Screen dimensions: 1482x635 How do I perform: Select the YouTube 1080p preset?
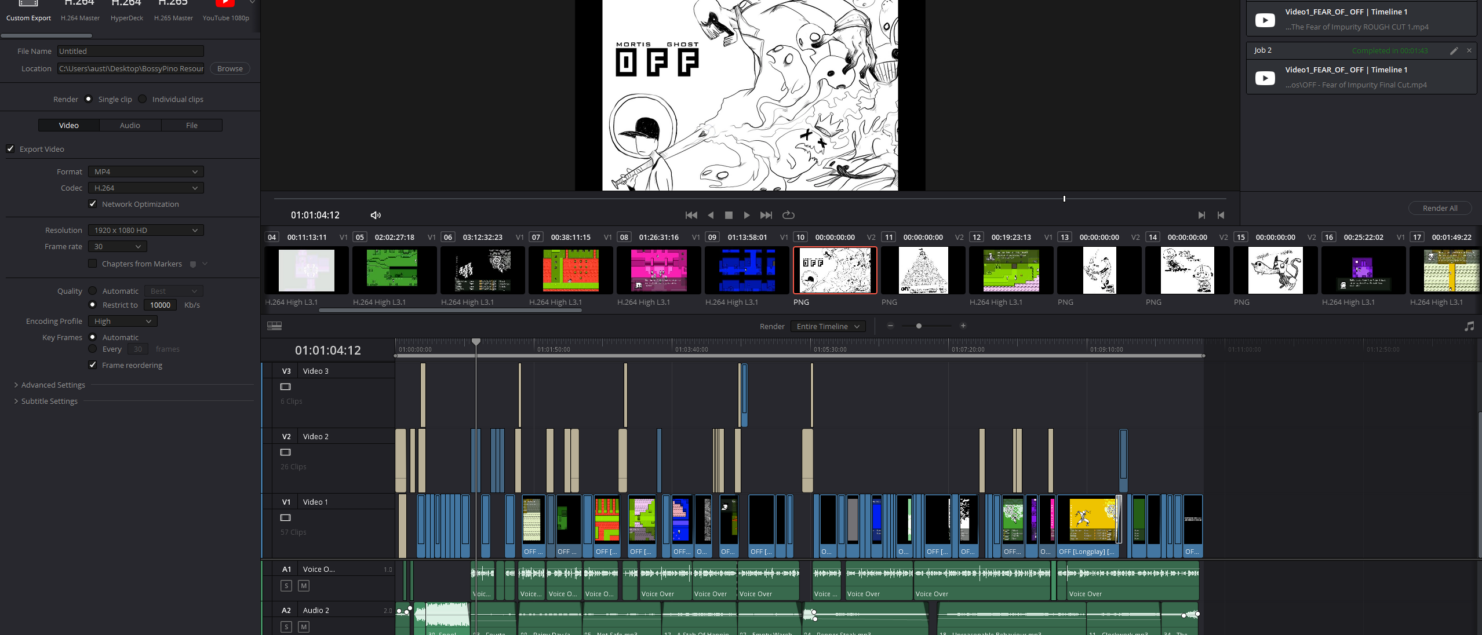tap(225, 10)
